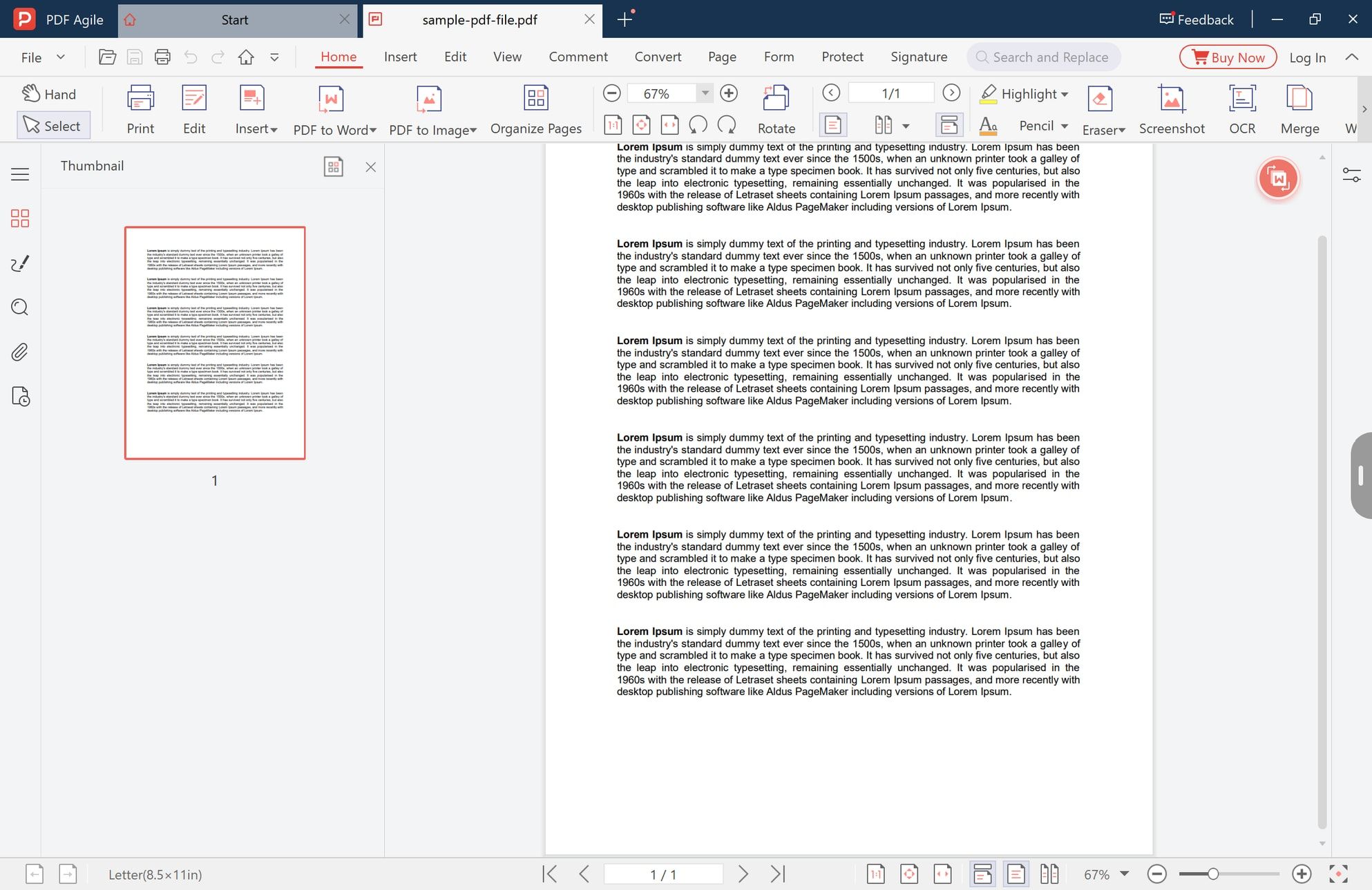
Task: Click the Print tool in the ribbon
Action: tap(140, 109)
